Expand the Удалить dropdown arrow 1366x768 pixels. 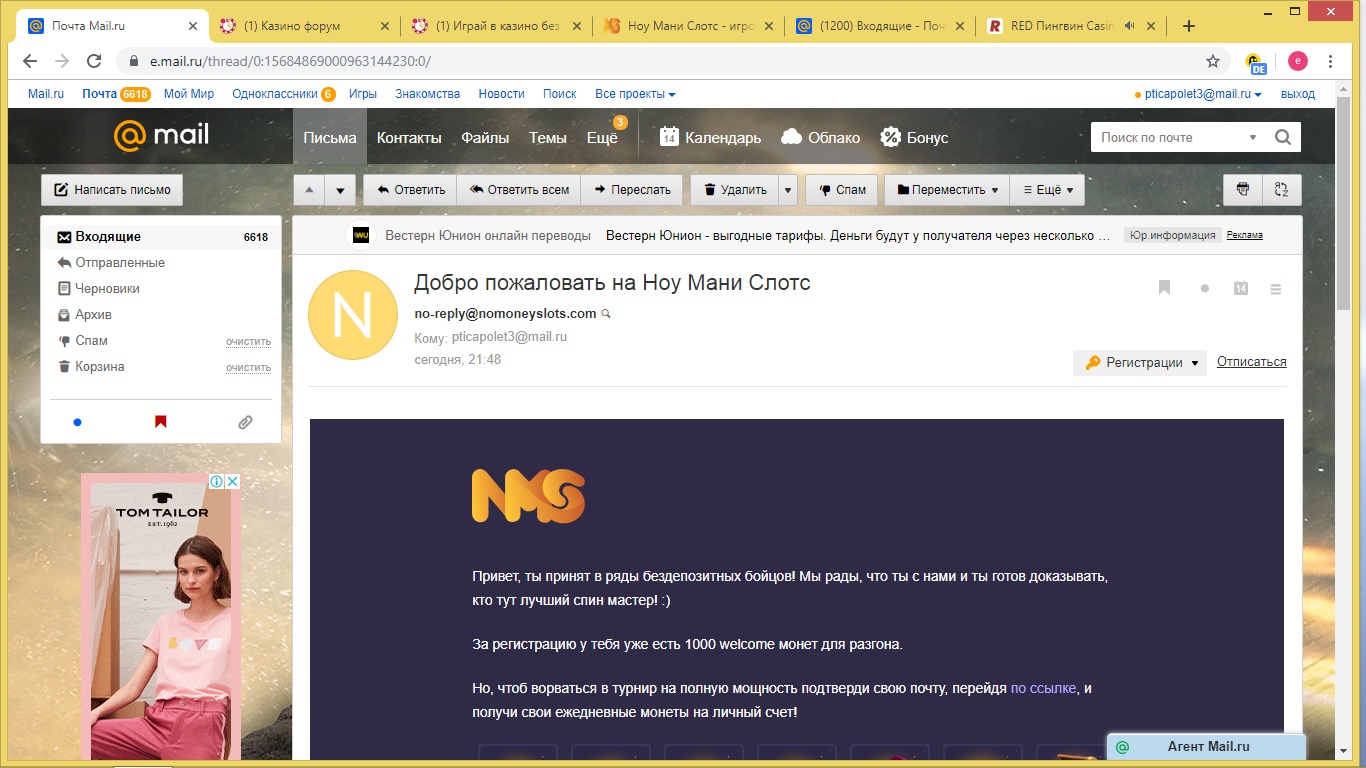coord(788,190)
